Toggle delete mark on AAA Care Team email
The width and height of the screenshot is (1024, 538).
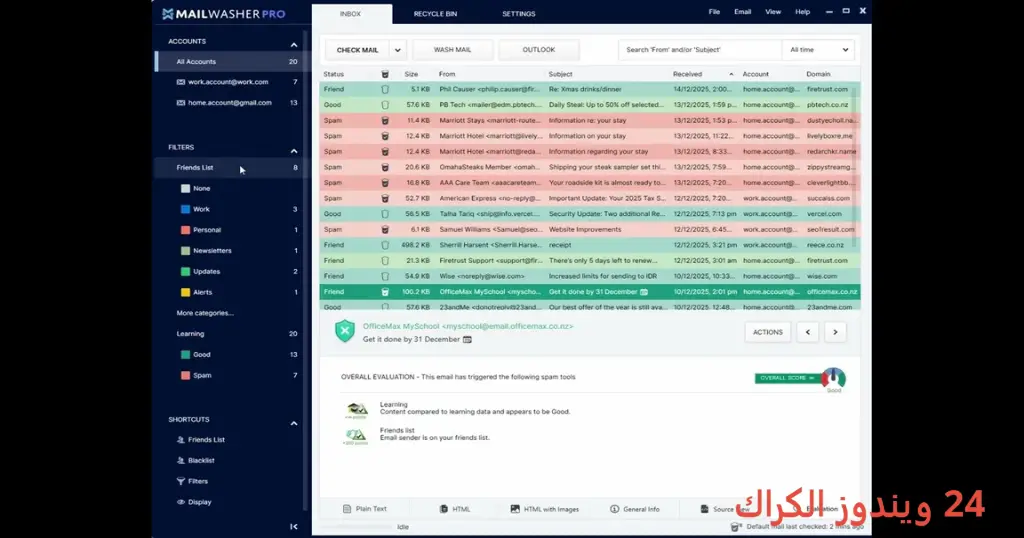pyautogui.click(x=385, y=183)
